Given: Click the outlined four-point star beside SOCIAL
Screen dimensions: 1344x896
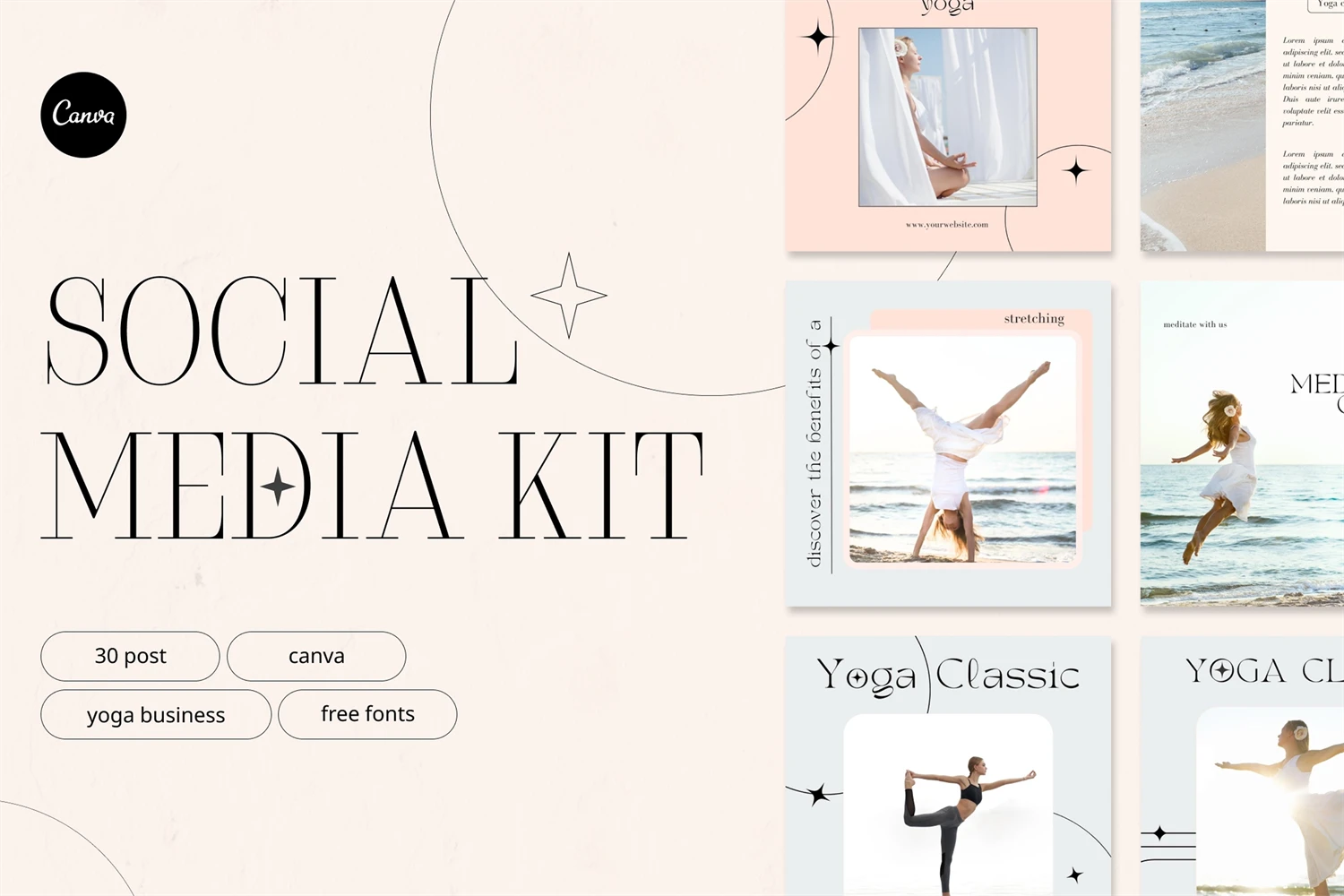Looking at the screenshot, I should click(569, 295).
